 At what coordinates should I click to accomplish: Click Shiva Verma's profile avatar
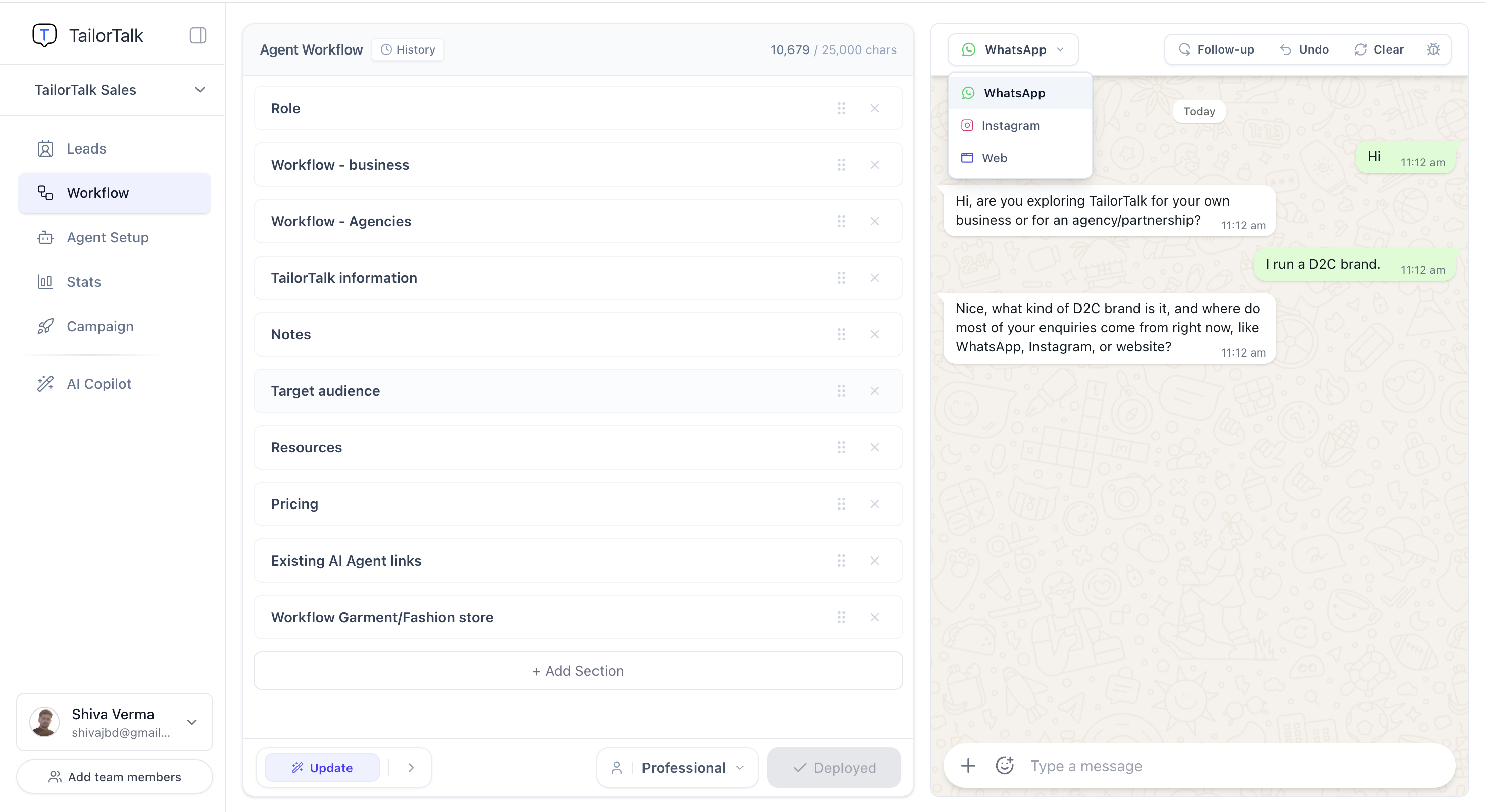[x=44, y=722]
